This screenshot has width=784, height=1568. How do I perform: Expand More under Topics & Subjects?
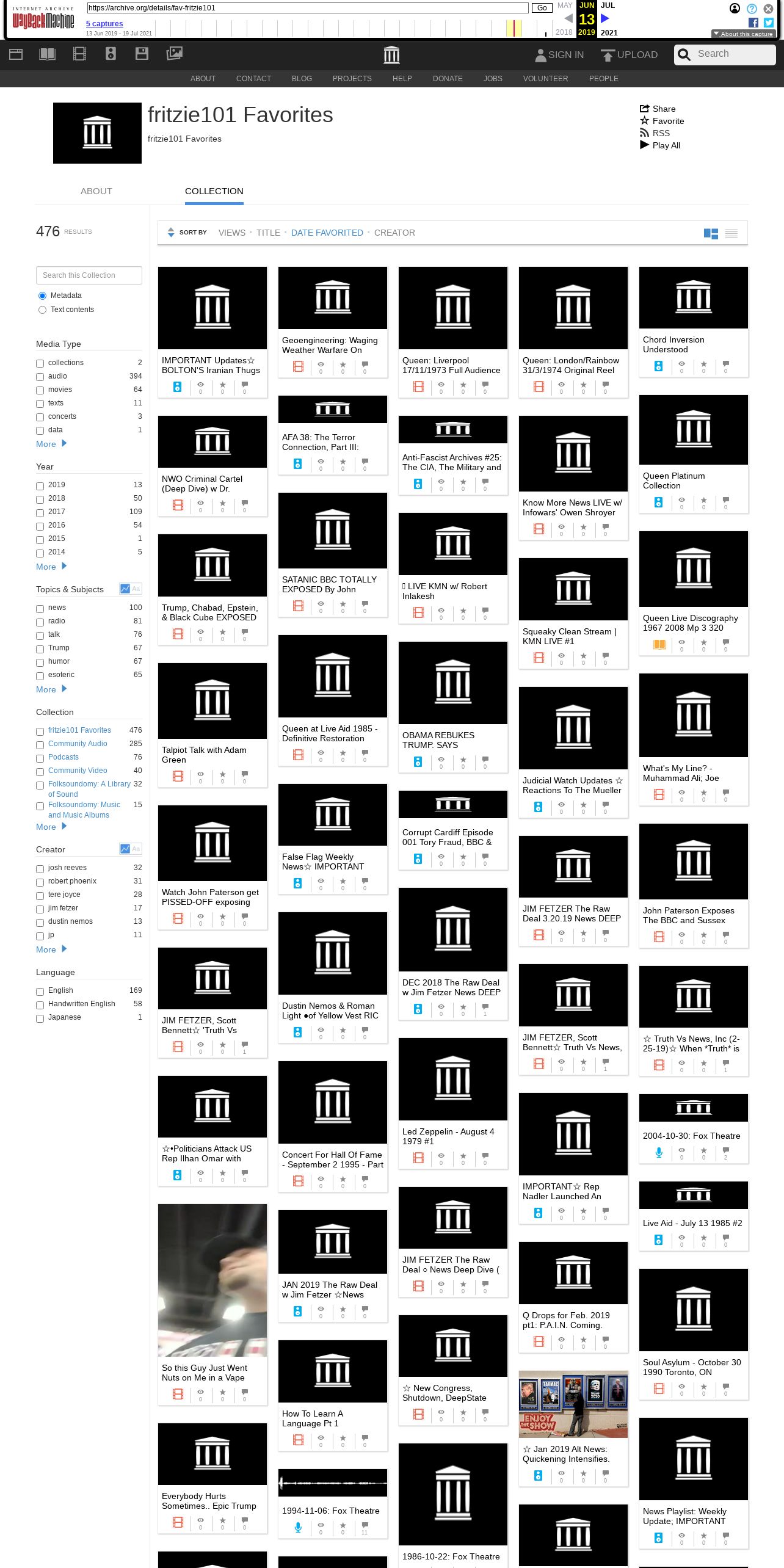(51, 689)
